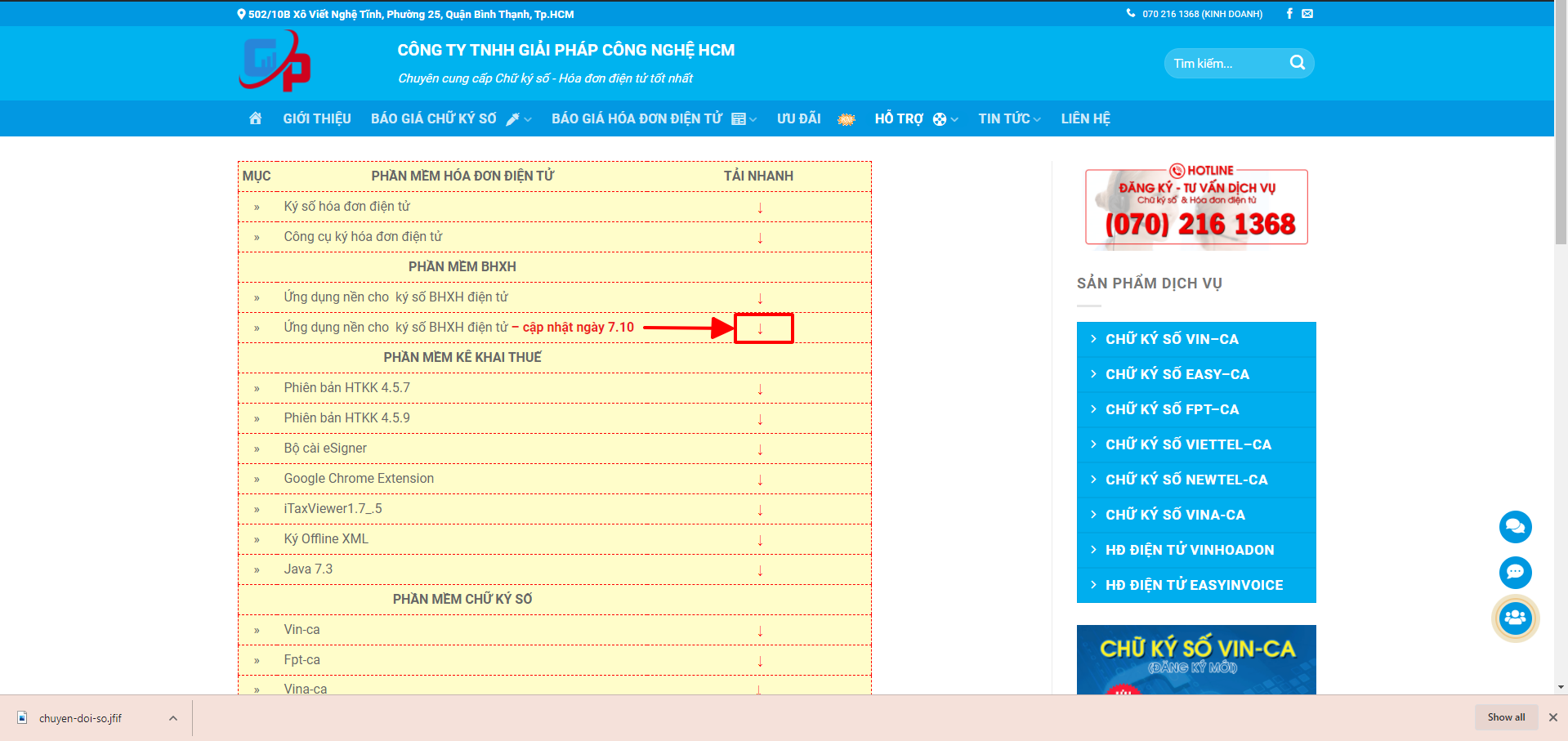Open the GIỚI THIỆU menu item
1568x741 pixels.
(x=317, y=119)
